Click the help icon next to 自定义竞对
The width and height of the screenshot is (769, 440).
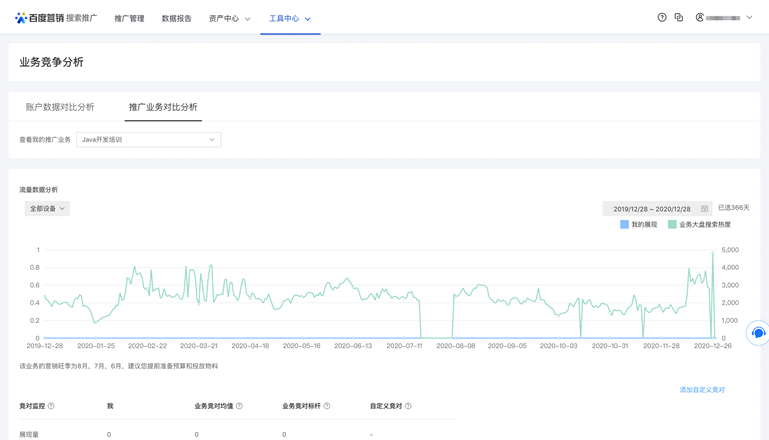click(x=408, y=406)
